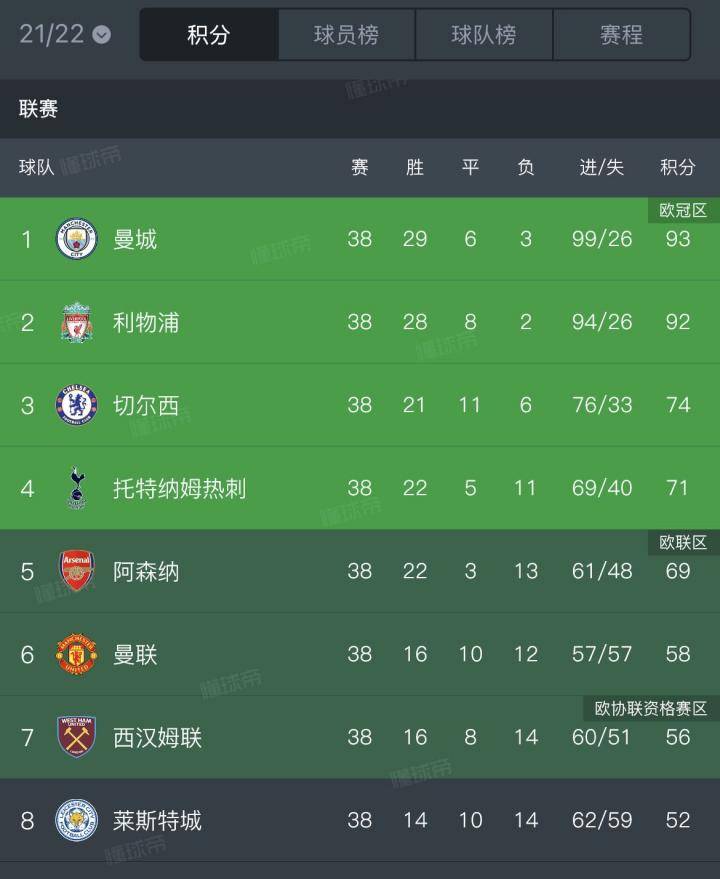Click the Tottenham Hotspur crest

pyautogui.click(x=77, y=488)
